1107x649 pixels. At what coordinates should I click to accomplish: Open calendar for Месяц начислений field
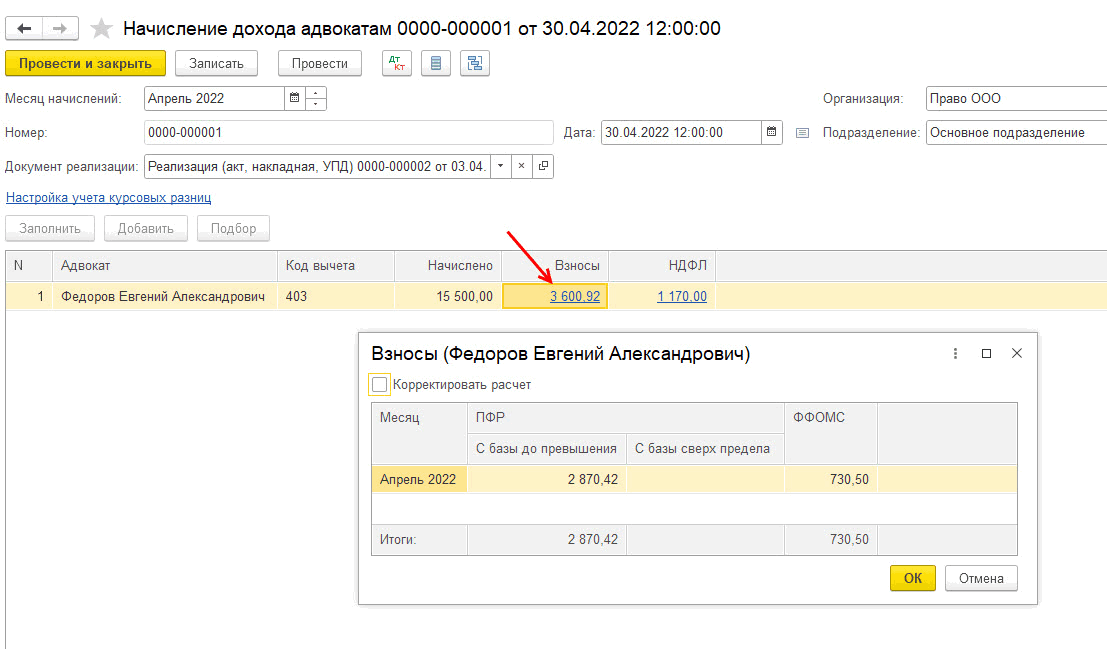[294, 99]
